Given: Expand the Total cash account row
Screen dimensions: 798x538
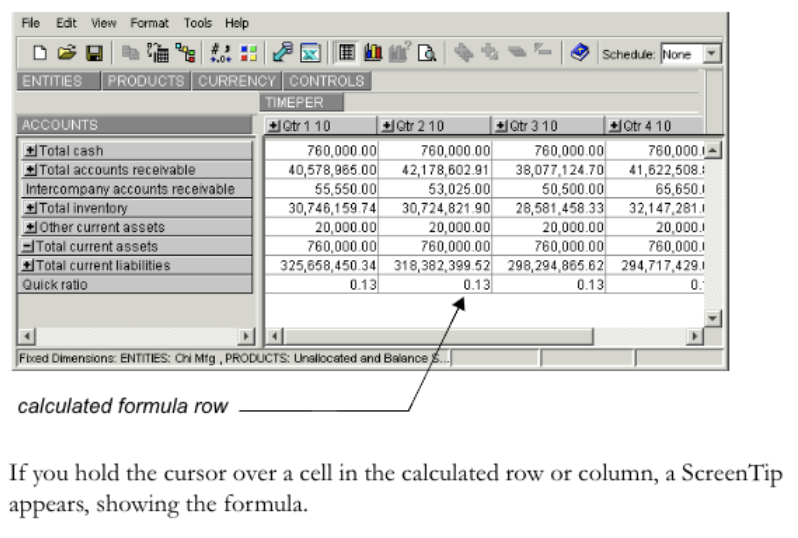Looking at the screenshot, I should pos(30,151).
